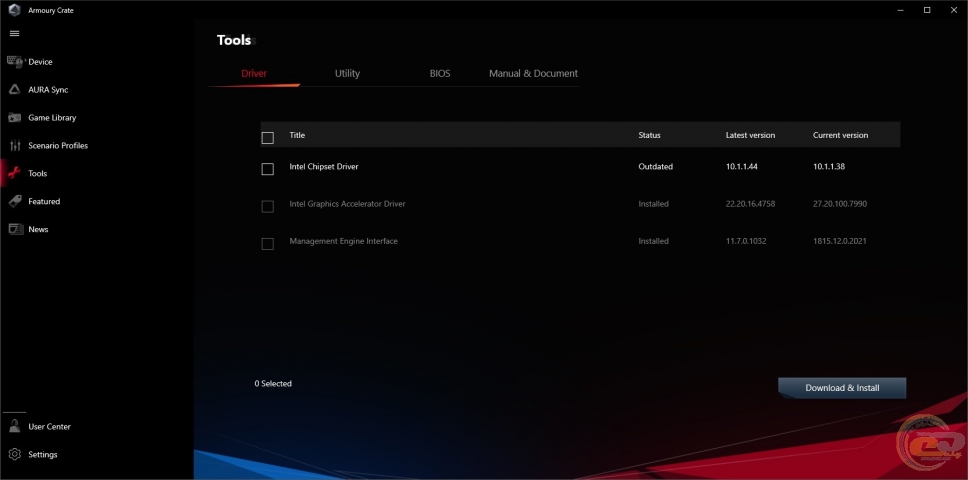Viewport: 968px width, 480px height.
Task: Click the Scenario Profiles sliders icon
Action: point(15,146)
